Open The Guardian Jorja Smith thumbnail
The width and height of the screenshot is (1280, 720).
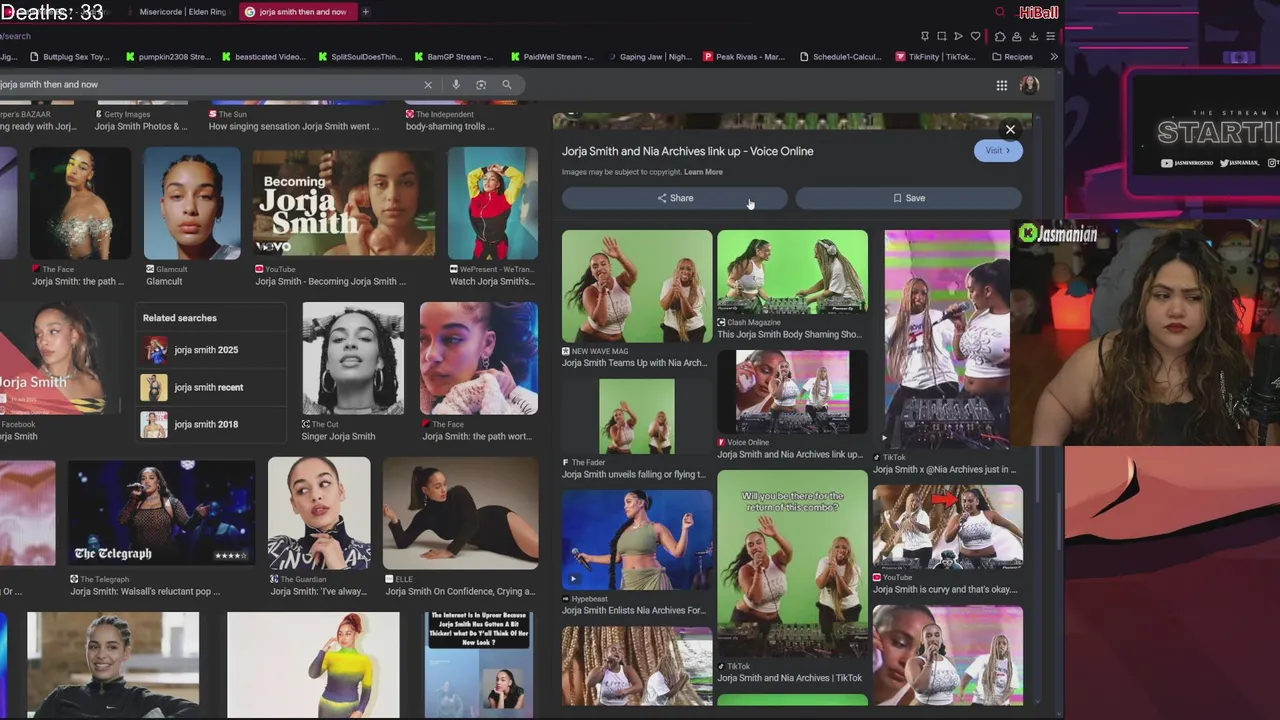[319, 514]
